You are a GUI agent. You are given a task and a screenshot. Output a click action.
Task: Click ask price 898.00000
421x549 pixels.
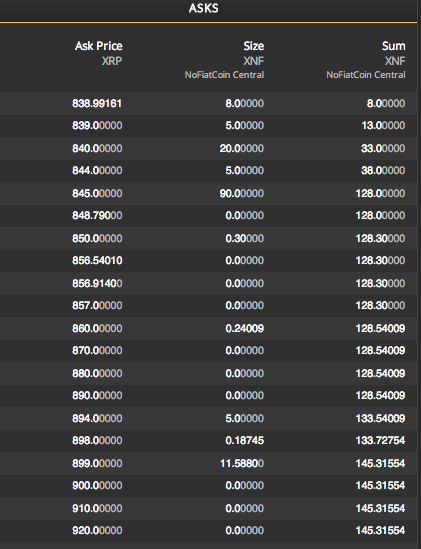point(97,440)
